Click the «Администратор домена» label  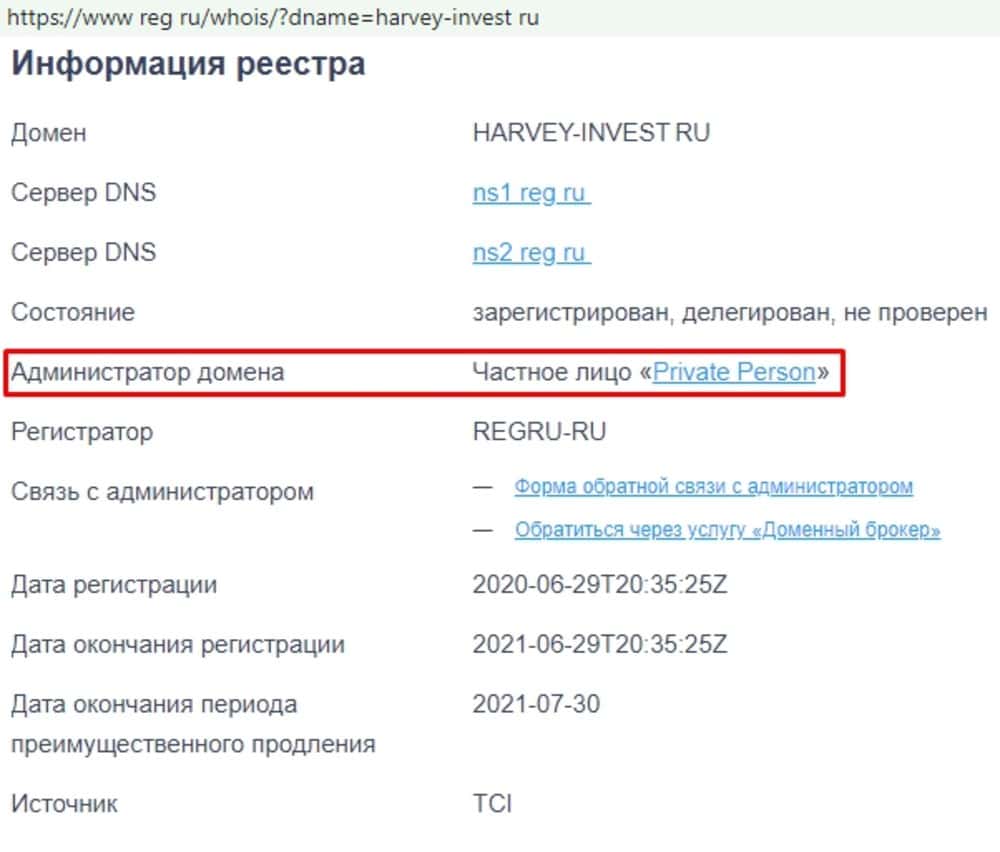(147, 373)
